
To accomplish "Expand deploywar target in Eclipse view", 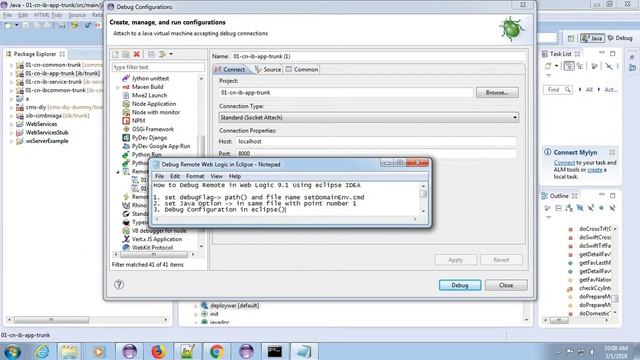I will [x=196, y=306].
